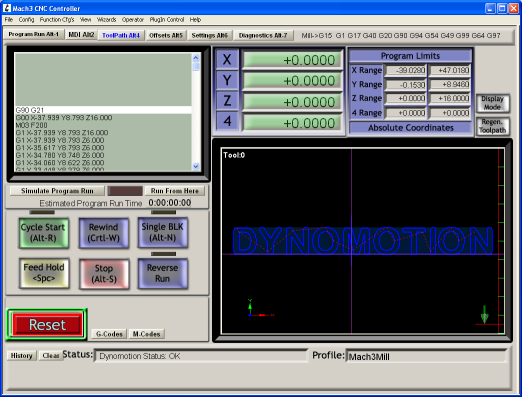This screenshot has width=522, height=397.
Task: Open the PlugIn Control menu
Action: [x=167, y=20]
